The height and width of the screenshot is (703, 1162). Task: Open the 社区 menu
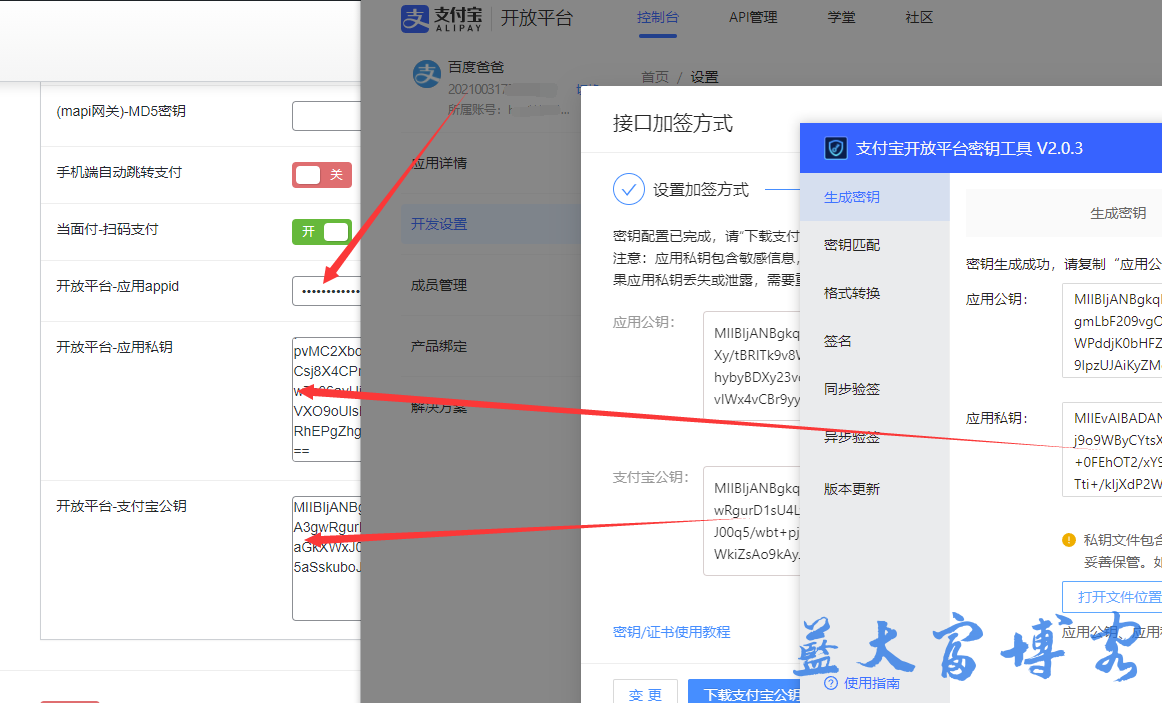pyautogui.click(x=919, y=17)
